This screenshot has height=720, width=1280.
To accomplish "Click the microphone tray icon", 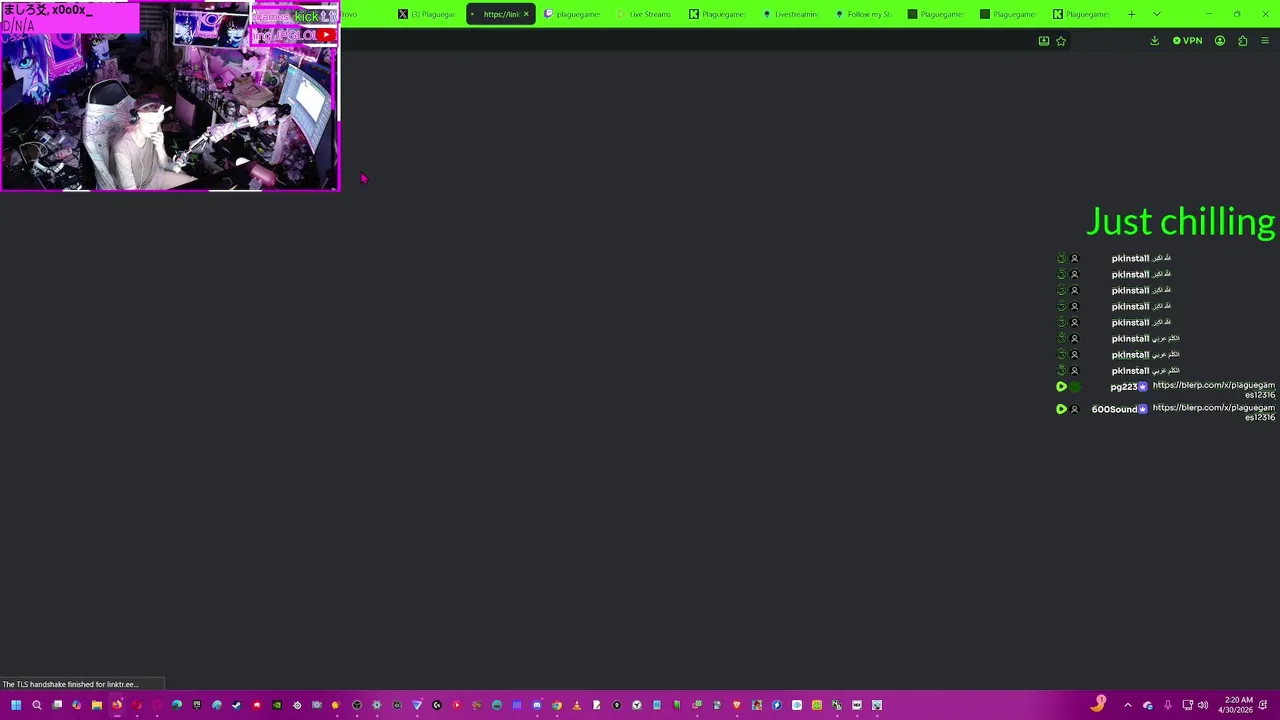I will tap(1168, 705).
